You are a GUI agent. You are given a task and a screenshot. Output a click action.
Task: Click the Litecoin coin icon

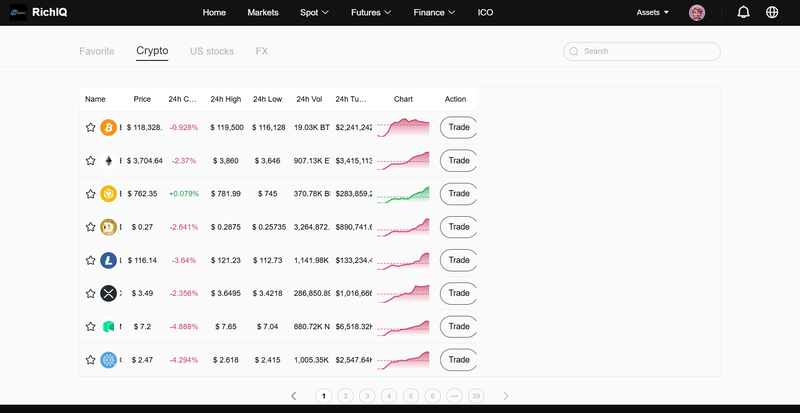(108, 260)
